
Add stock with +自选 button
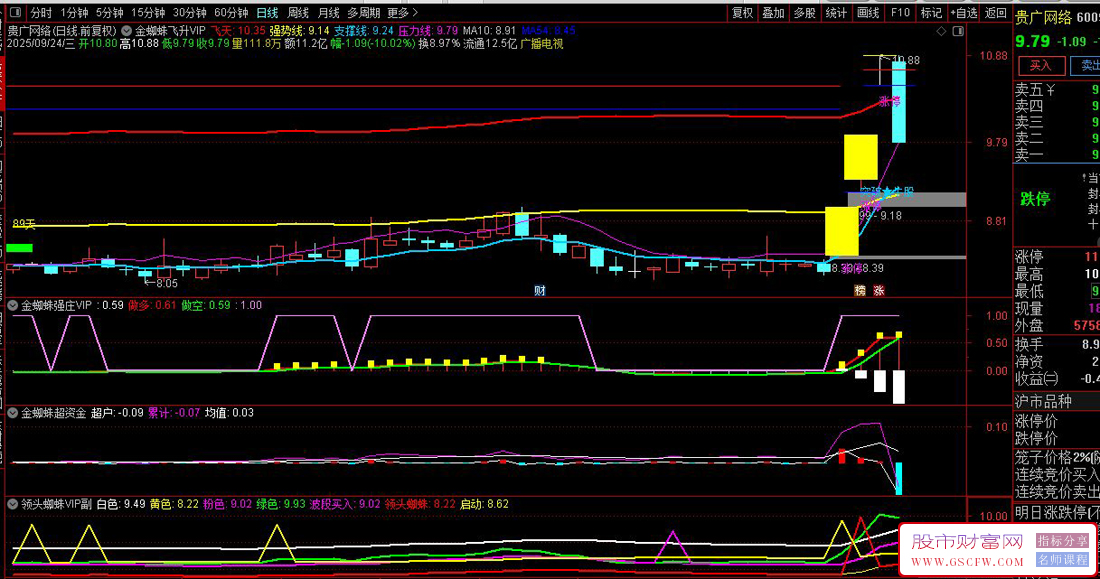click(964, 13)
